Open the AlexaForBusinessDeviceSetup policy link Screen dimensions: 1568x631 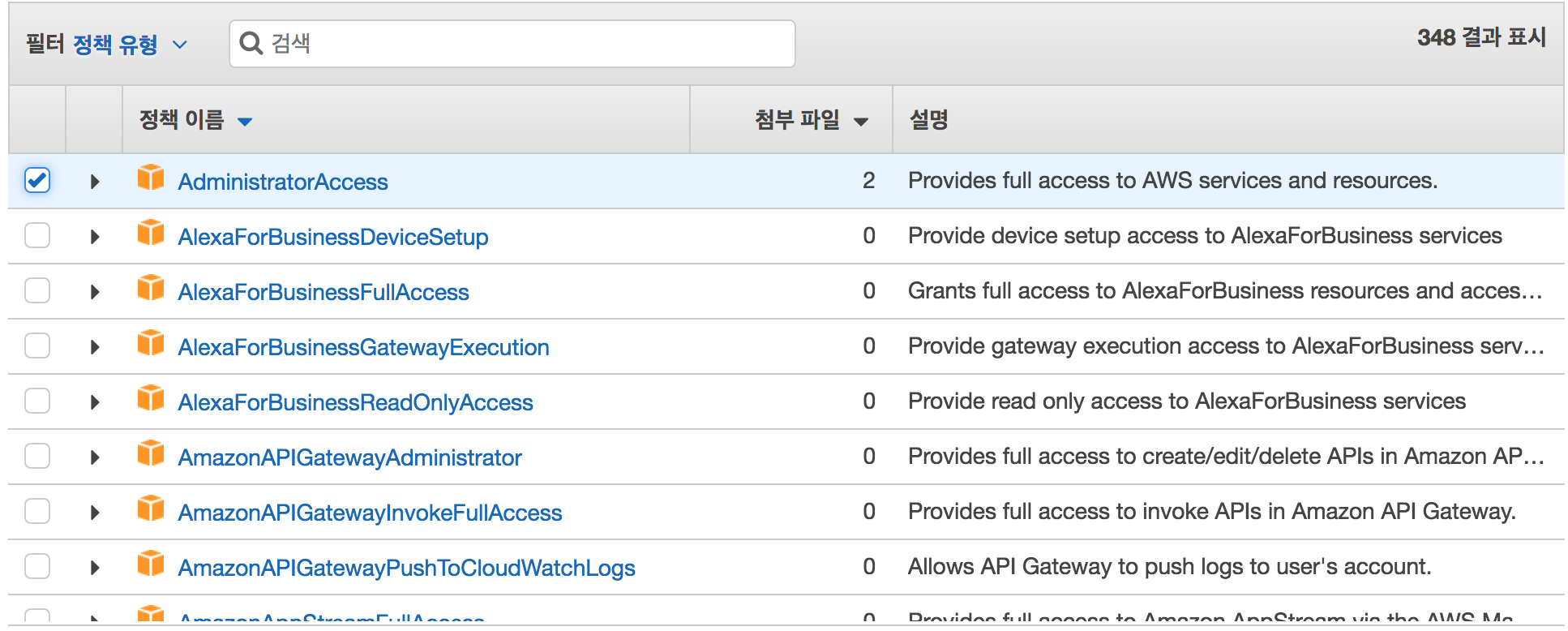(x=333, y=237)
